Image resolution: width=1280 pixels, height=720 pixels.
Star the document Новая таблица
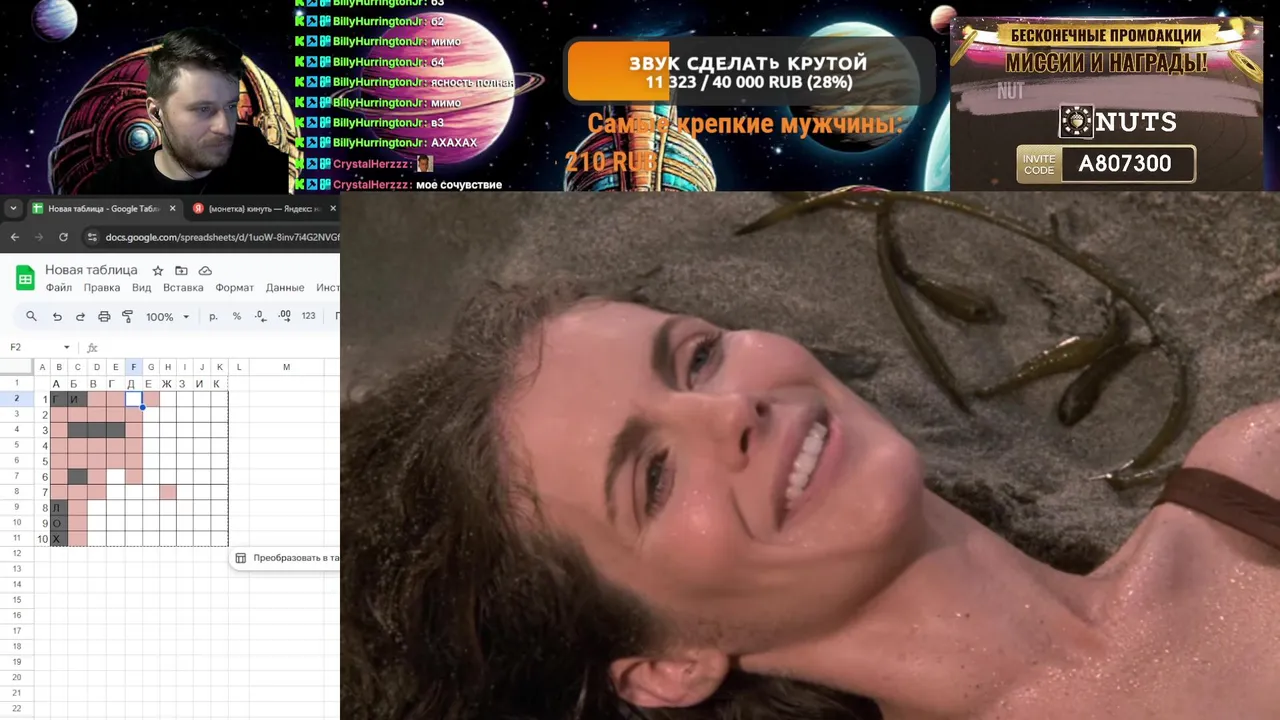pos(157,271)
